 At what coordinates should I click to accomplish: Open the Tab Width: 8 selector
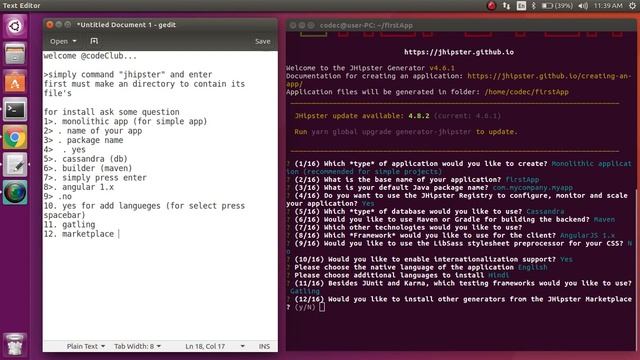click(137, 346)
